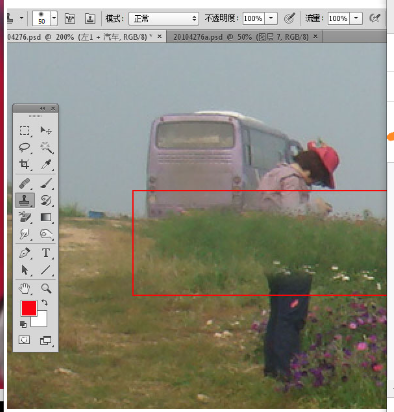Click the brush size 50 preview
The height and width of the screenshot is (412, 394).
pyautogui.click(x=41, y=18)
